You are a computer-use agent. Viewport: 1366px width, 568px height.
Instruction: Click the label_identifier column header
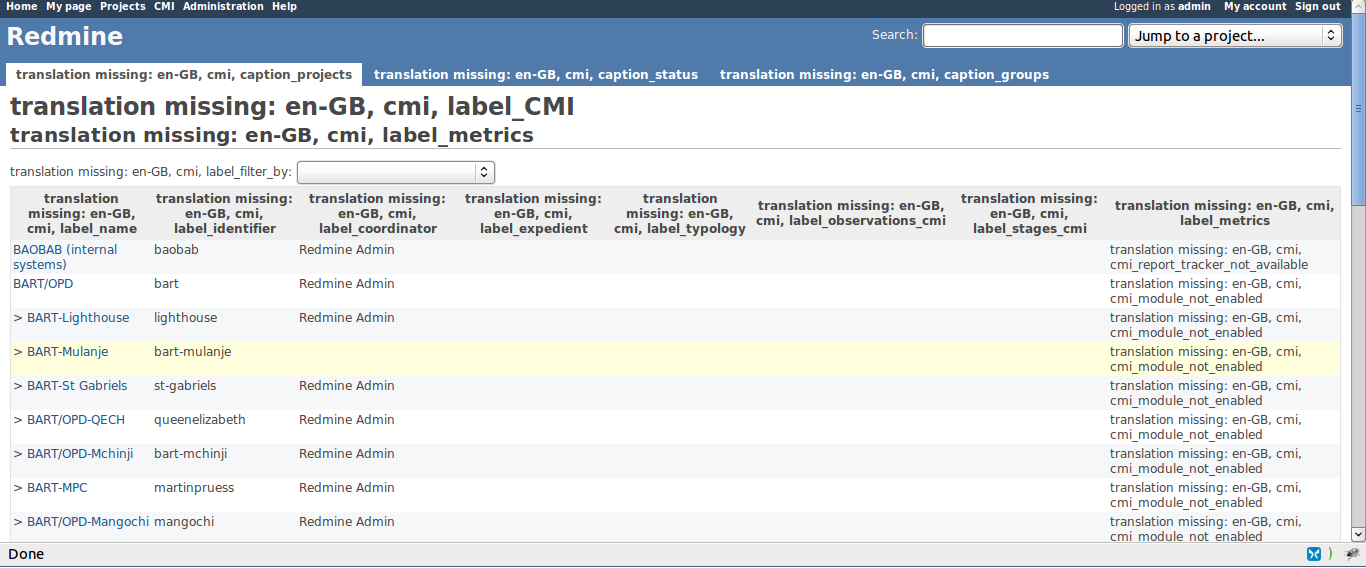pyautogui.click(x=224, y=213)
